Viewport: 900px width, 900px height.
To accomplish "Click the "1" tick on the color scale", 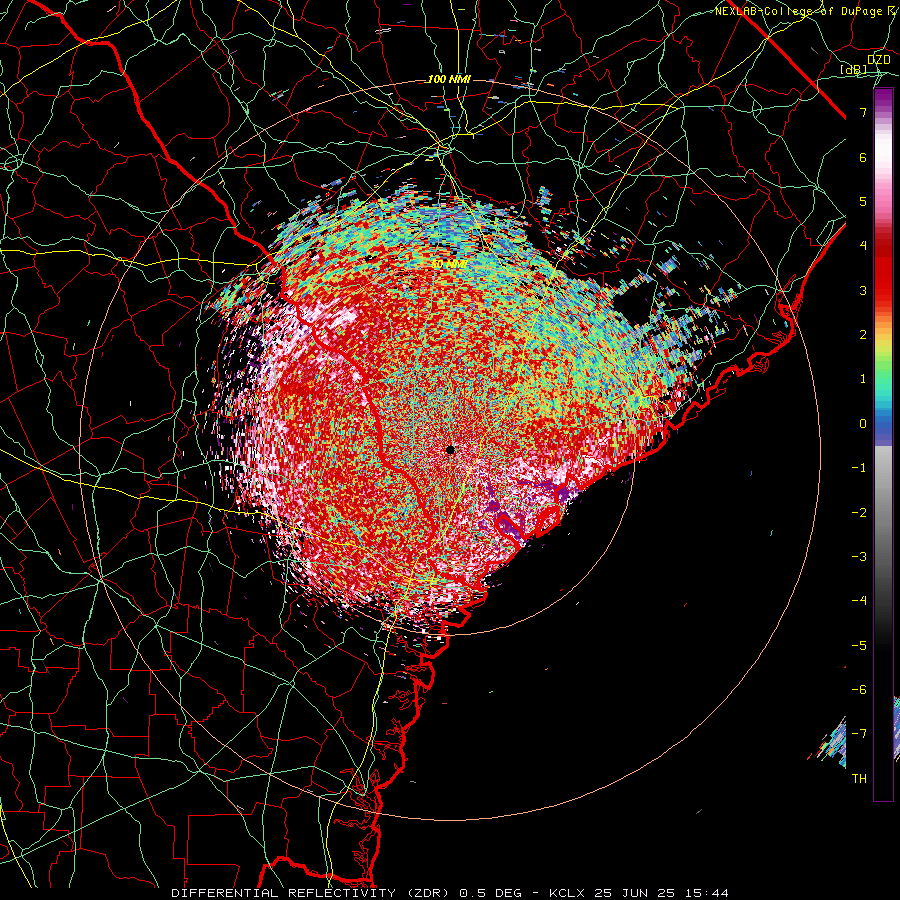I will coord(863,379).
